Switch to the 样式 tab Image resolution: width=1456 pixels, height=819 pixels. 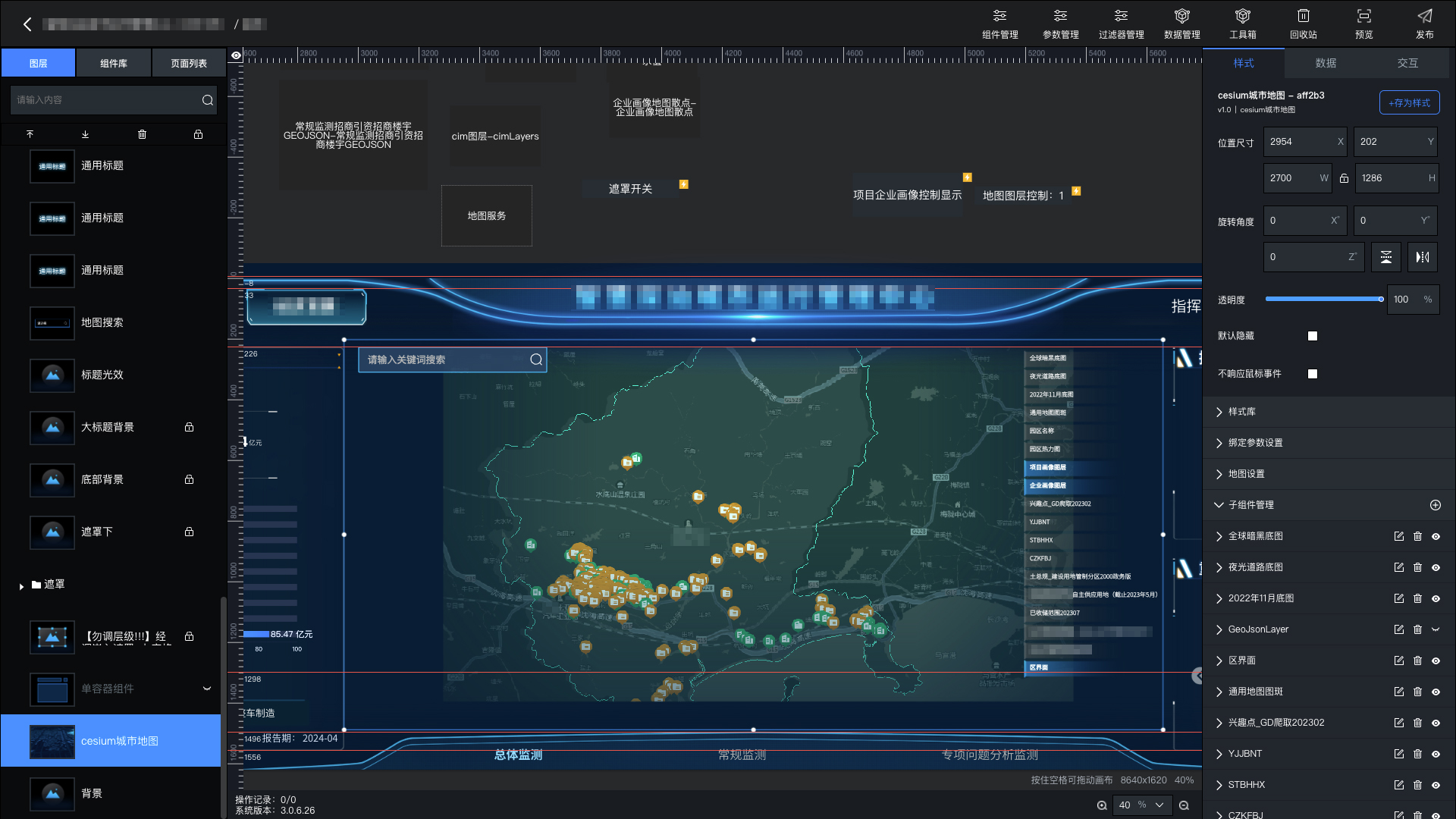1244,63
